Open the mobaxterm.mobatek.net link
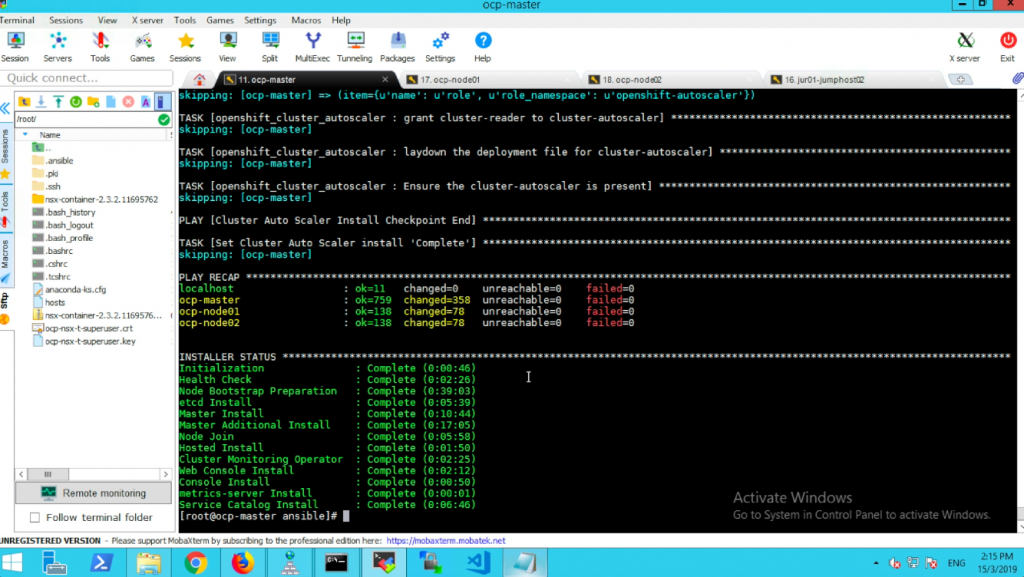Screen dimensions: 1024x577 pos(445,540)
